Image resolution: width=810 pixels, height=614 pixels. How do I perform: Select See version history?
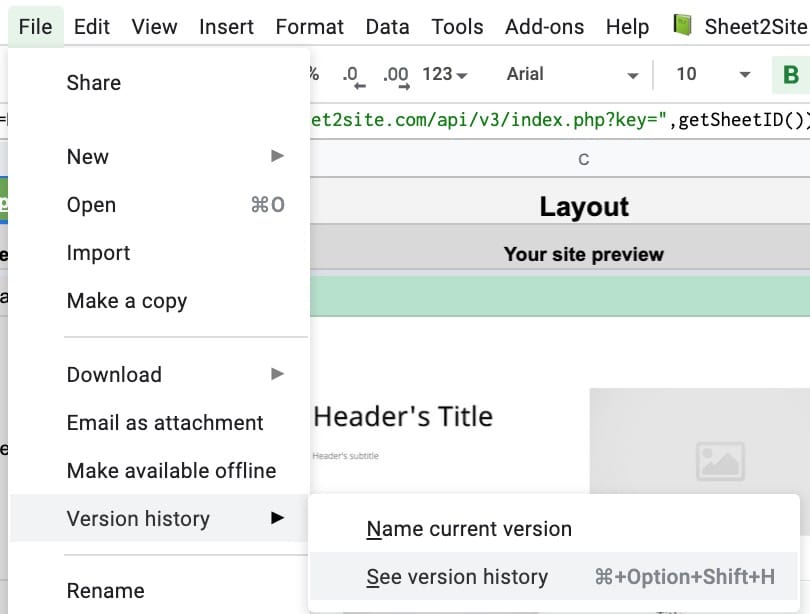[x=457, y=577]
